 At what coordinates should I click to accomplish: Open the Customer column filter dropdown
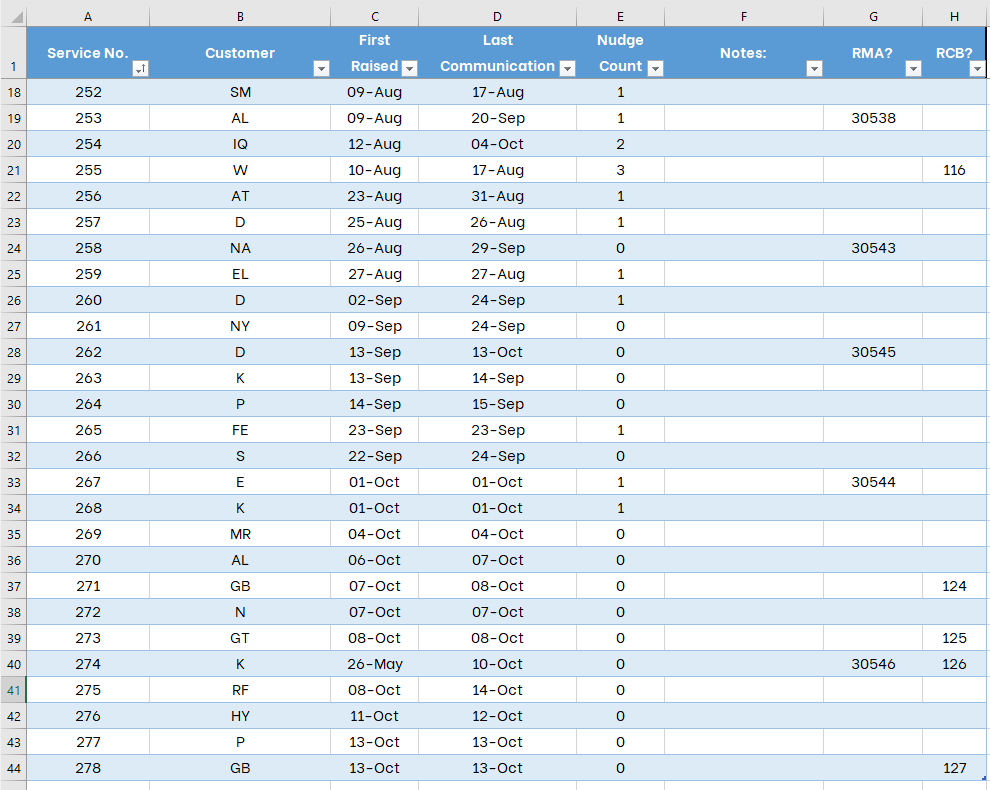[x=321, y=69]
